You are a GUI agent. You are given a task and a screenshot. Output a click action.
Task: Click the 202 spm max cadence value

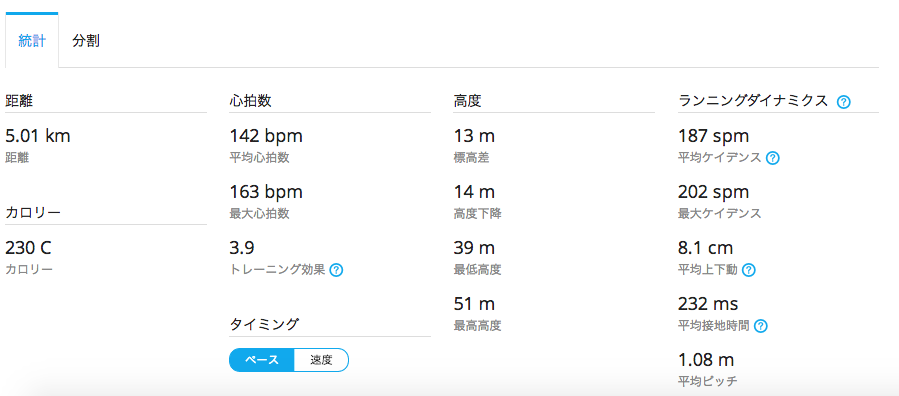(x=713, y=192)
